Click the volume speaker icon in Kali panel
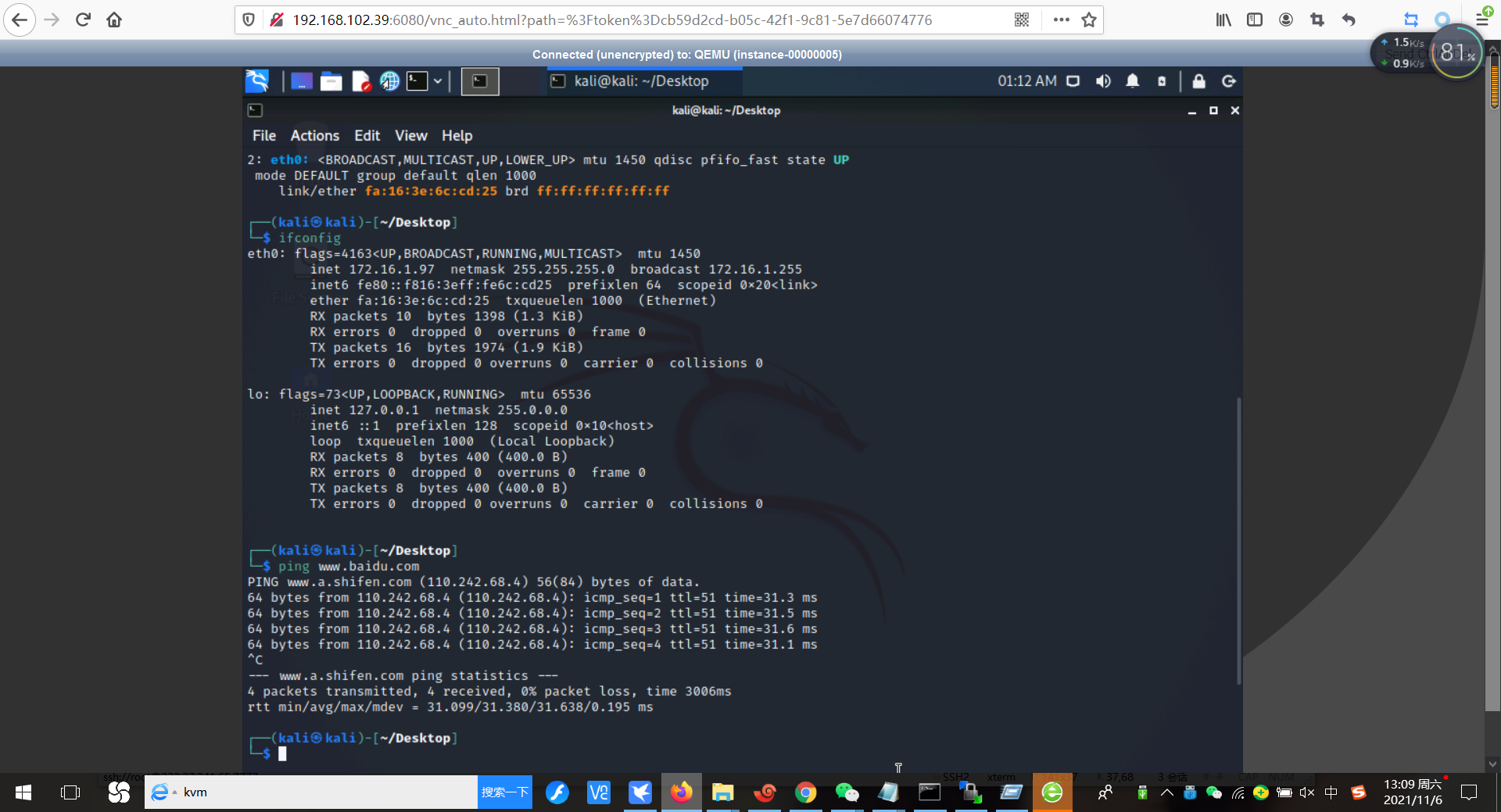1501x812 pixels. click(1103, 81)
